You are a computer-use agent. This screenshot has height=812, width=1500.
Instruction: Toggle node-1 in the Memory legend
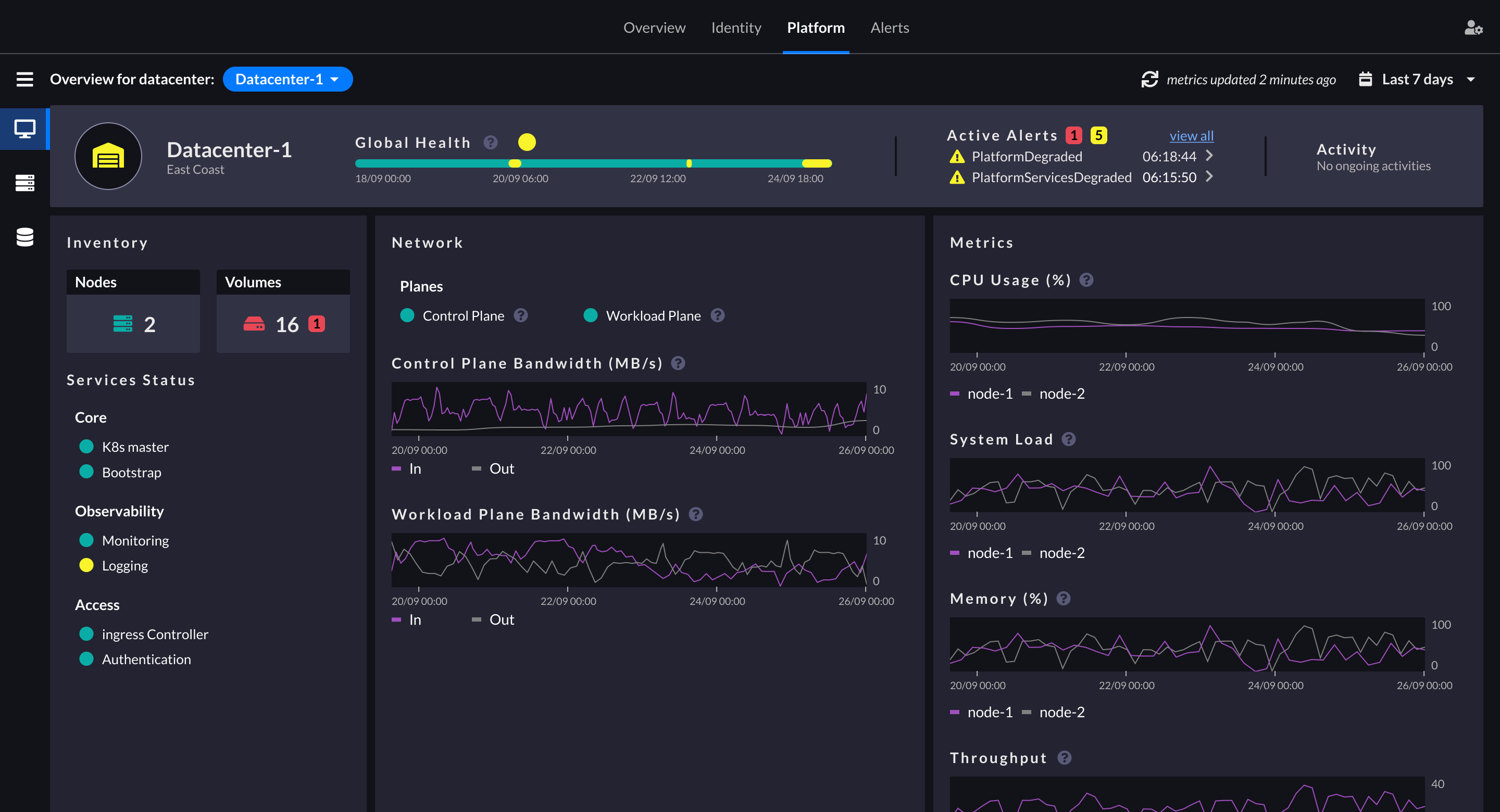click(x=981, y=712)
